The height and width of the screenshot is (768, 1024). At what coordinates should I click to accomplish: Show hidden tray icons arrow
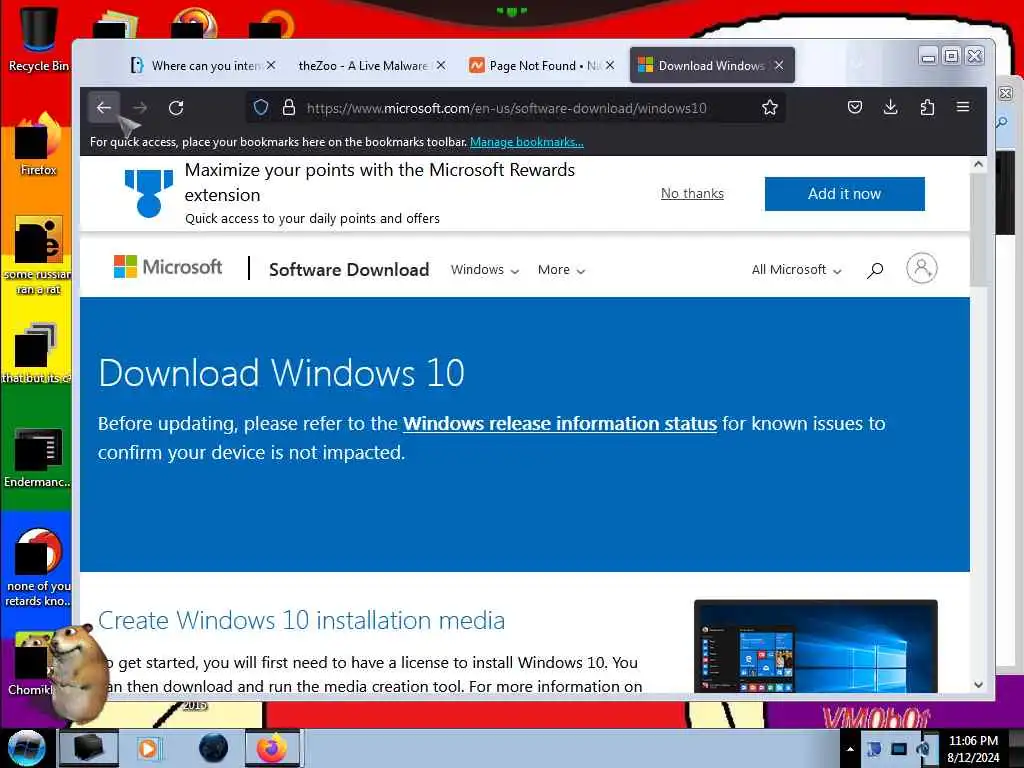point(850,749)
